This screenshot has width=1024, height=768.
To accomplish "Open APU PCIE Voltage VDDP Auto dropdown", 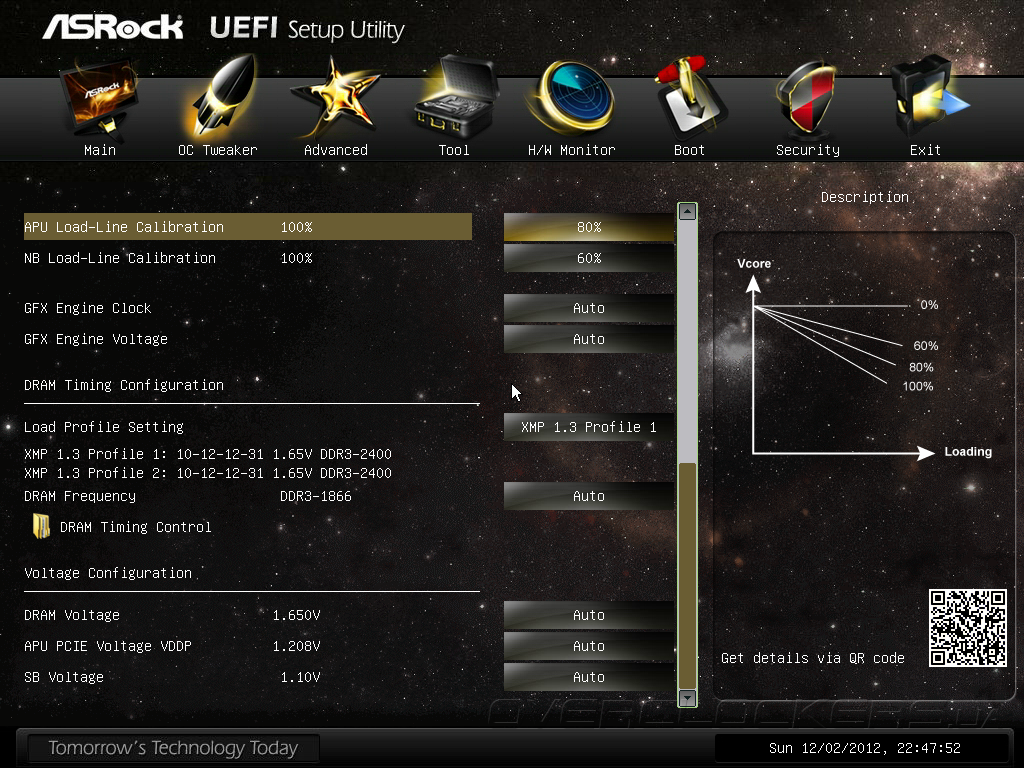I will tap(589, 646).
